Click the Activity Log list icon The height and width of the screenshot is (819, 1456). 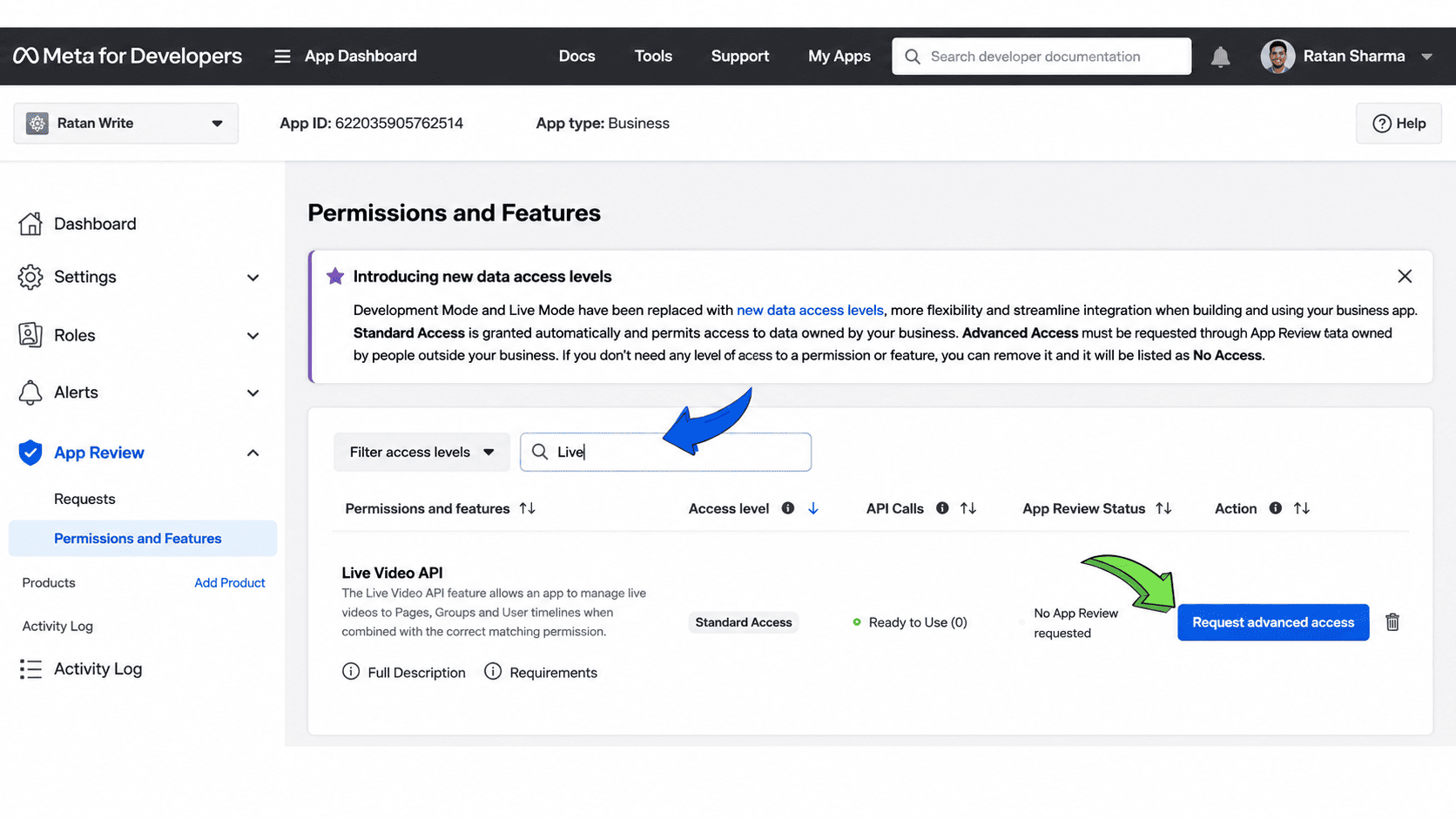pos(30,668)
